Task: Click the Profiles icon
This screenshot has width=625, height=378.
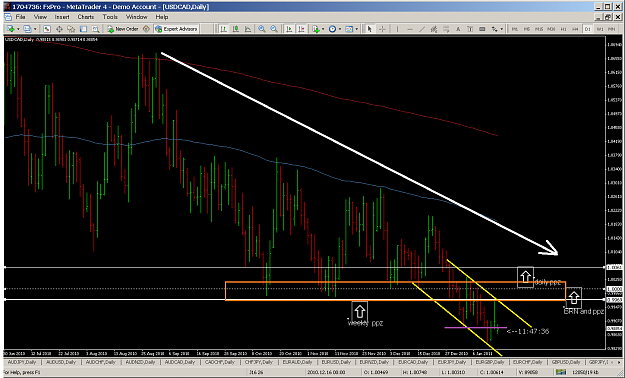Action: [27, 29]
